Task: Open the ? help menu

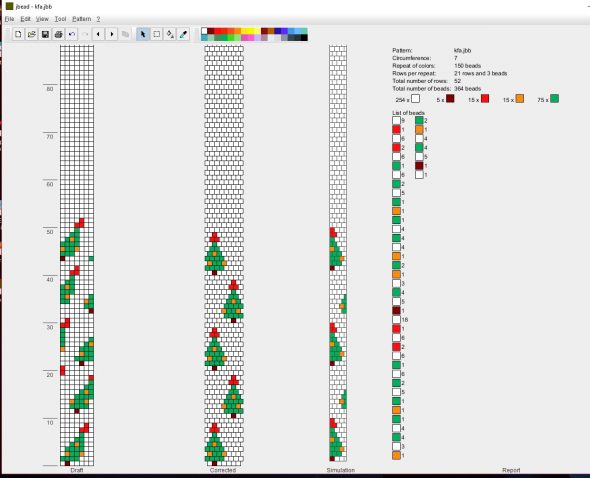Action: tap(98, 19)
